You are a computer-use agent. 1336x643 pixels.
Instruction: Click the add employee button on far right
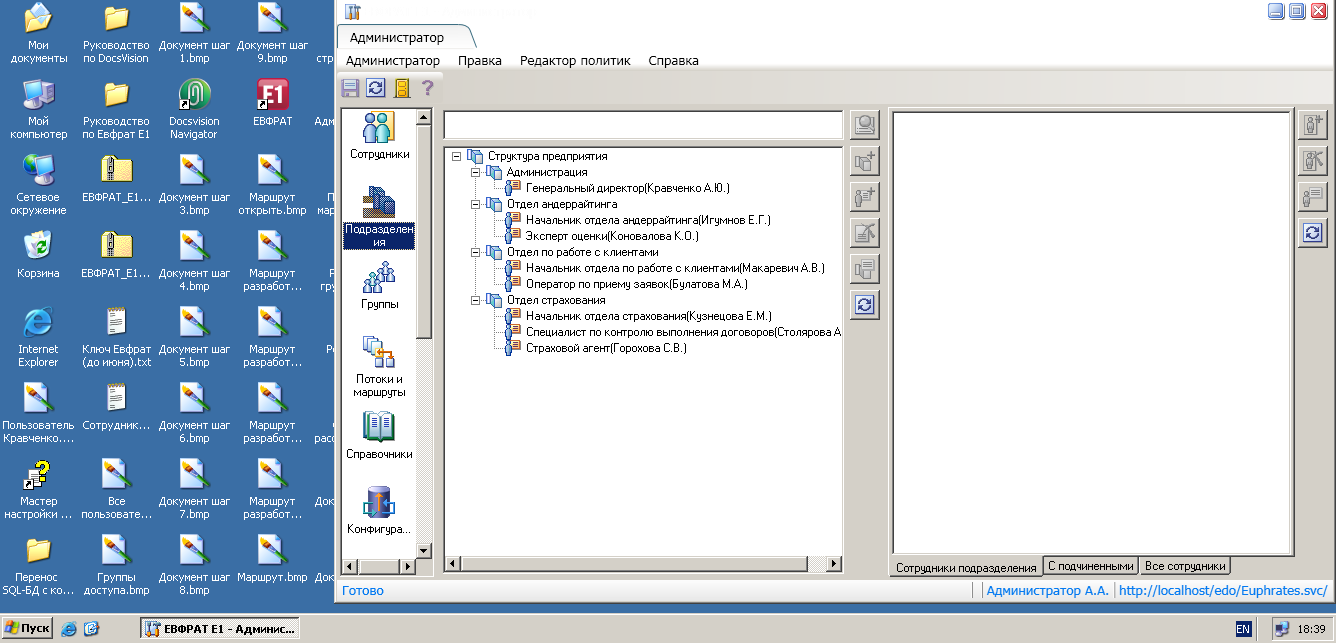coord(1313,125)
